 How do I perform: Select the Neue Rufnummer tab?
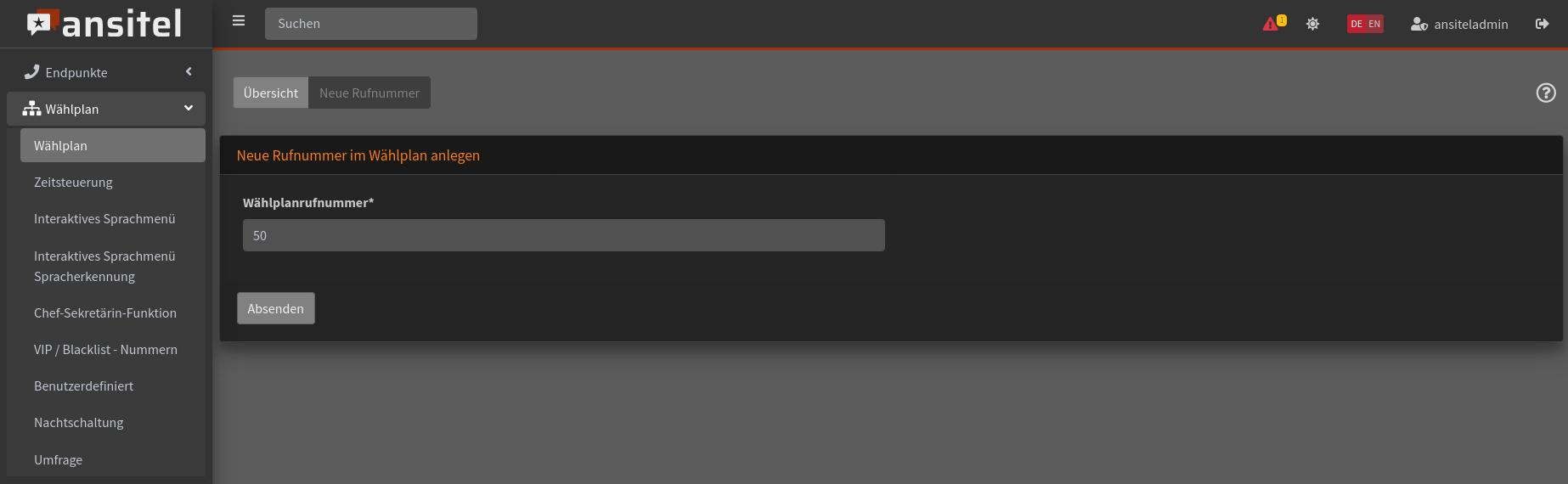coord(369,93)
